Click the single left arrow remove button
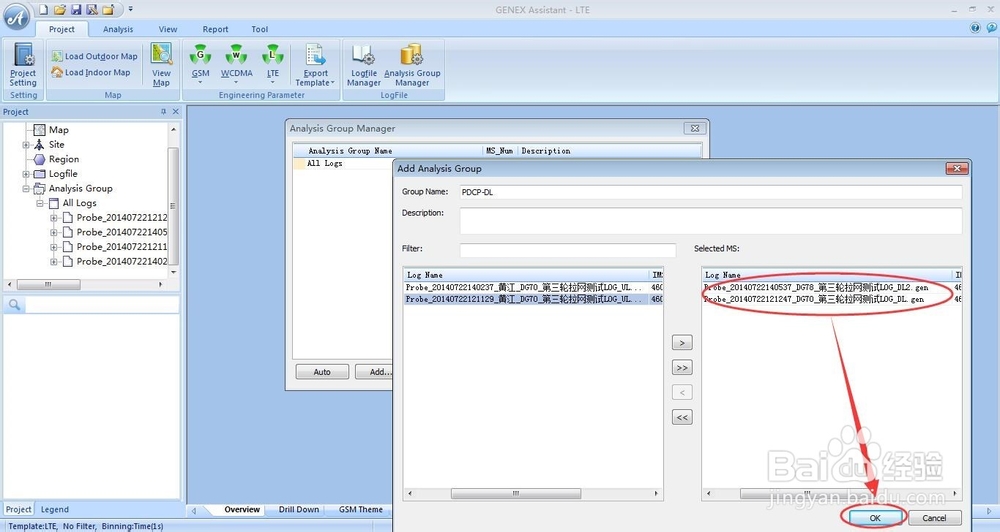Image resolution: width=1000 pixels, height=532 pixels. (x=682, y=393)
